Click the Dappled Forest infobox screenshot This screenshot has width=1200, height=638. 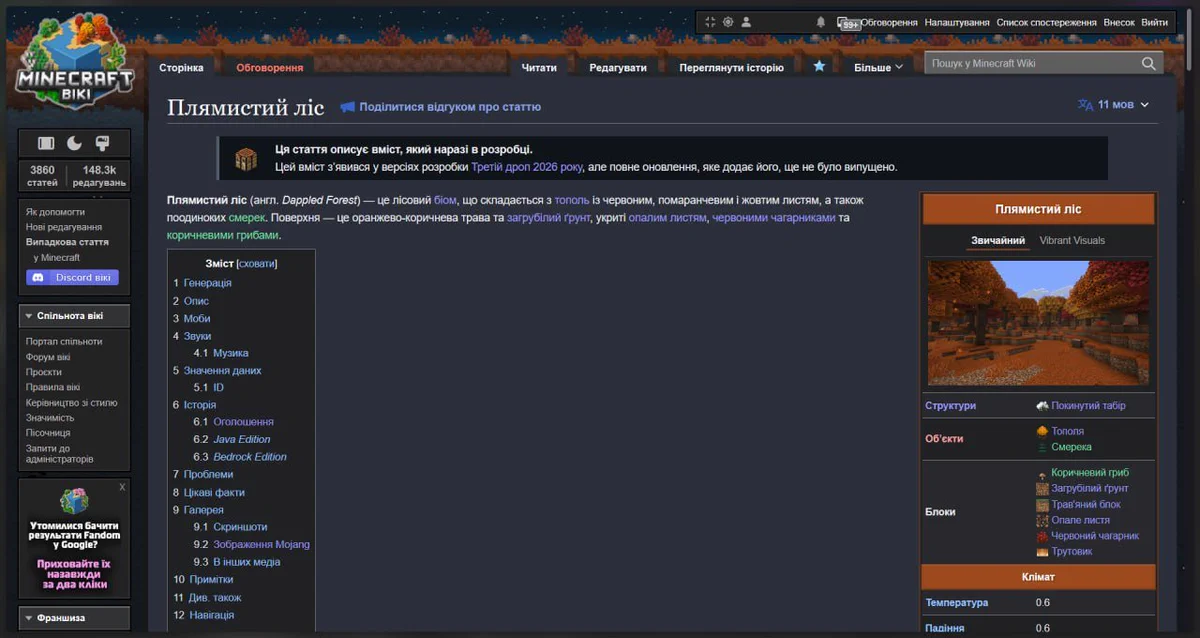[x=1038, y=323]
